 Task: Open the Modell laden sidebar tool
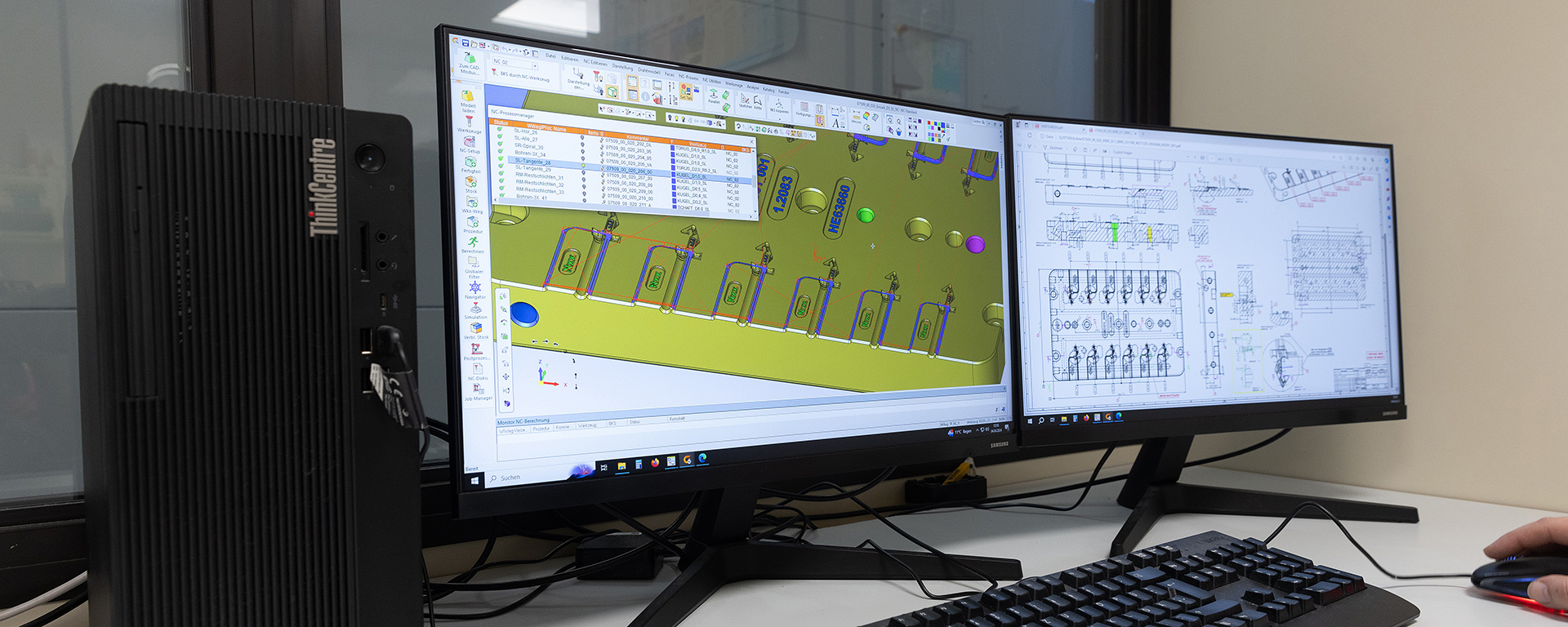[467, 101]
